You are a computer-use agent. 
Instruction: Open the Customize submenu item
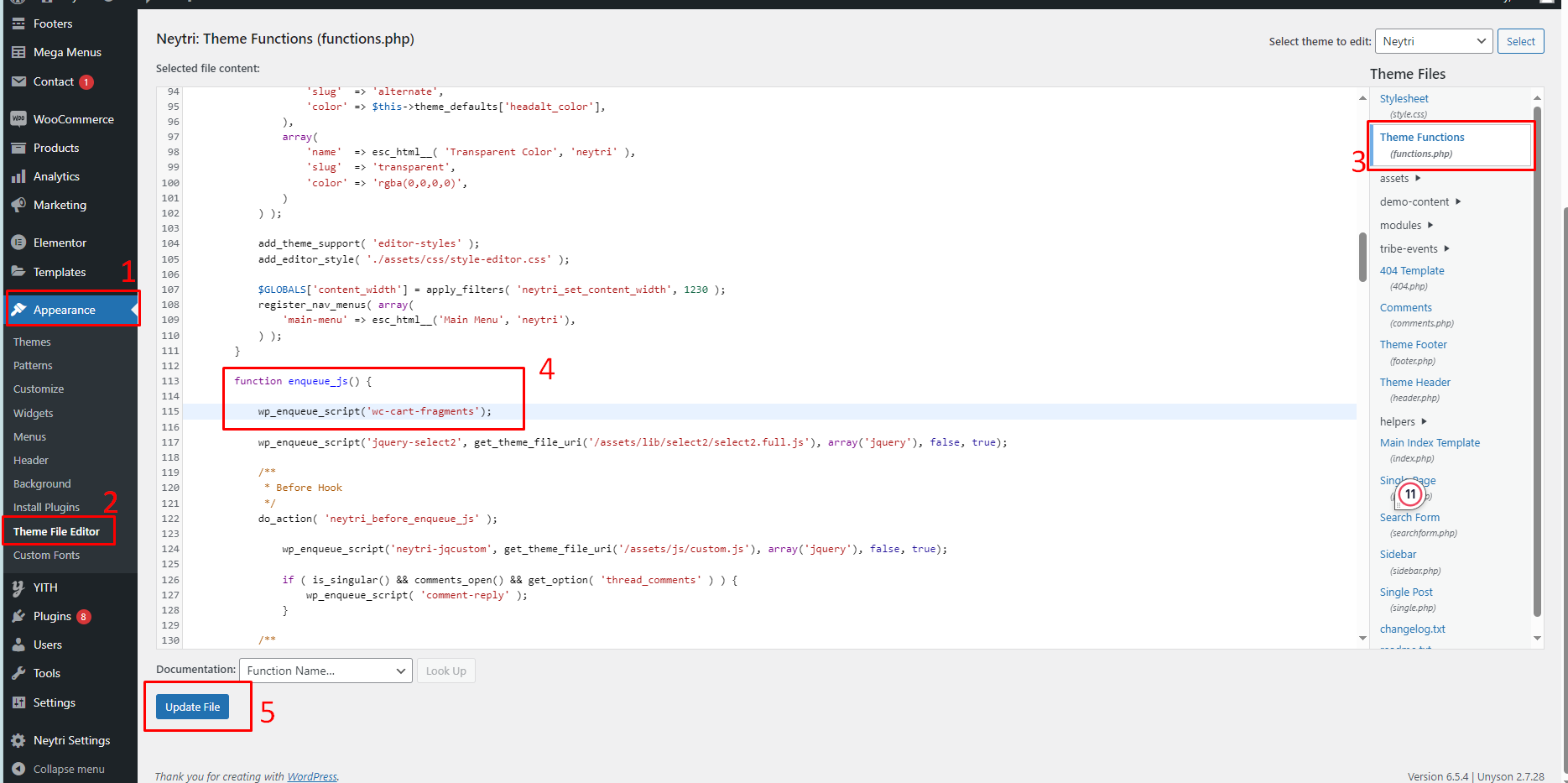(39, 389)
